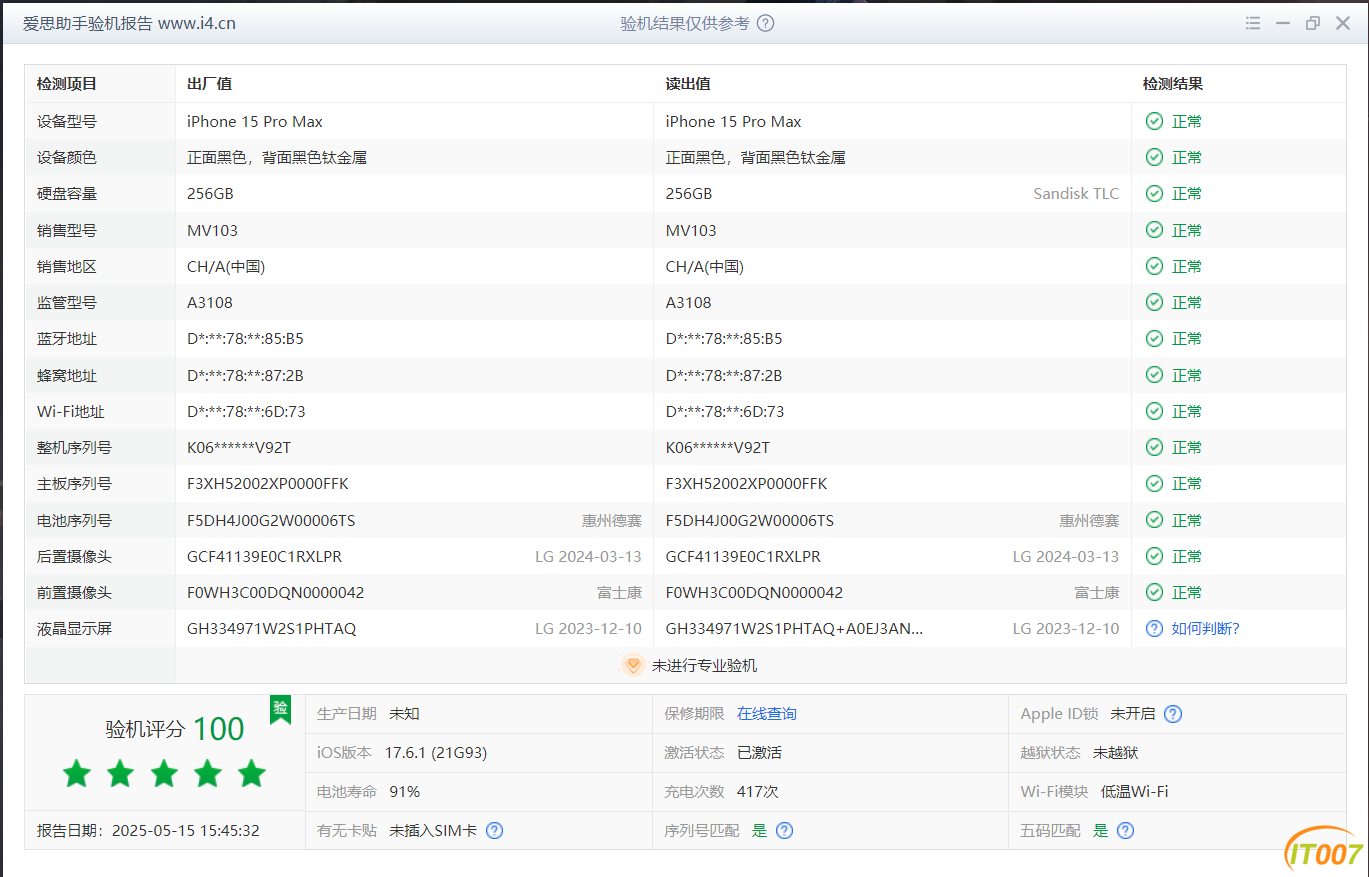Click the check icon in 硬盘容量 row
Viewport: 1369px width, 877px height.
coord(1154,194)
